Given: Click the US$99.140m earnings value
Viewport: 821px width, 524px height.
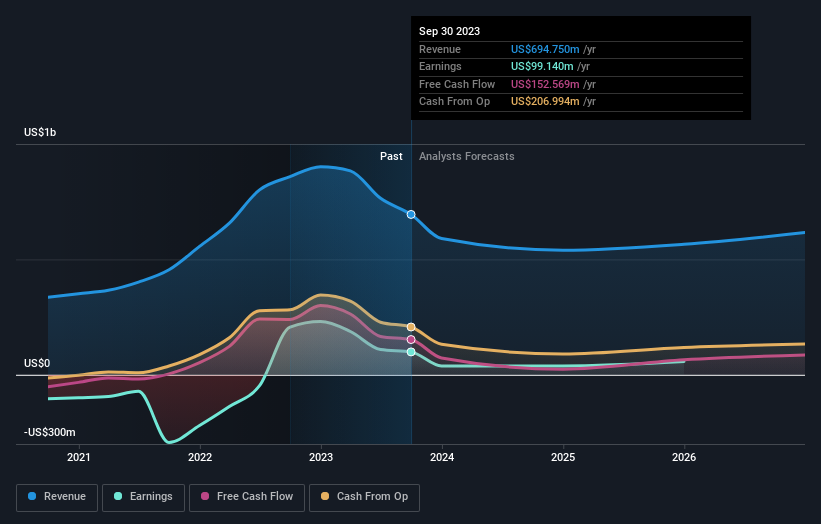Looking at the screenshot, I should tap(542, 66).
